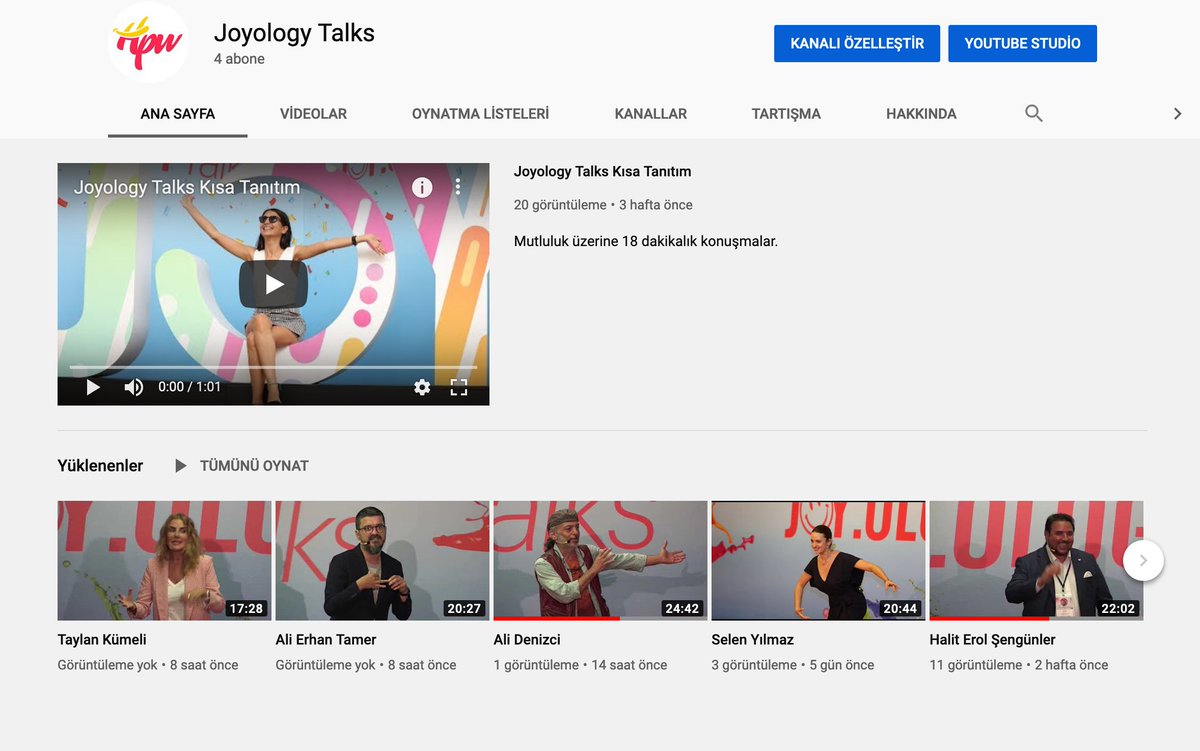Click KANALI ÖZELLEŞTİR button
This screenshot has height=751, width=1200.
(857, 44)
